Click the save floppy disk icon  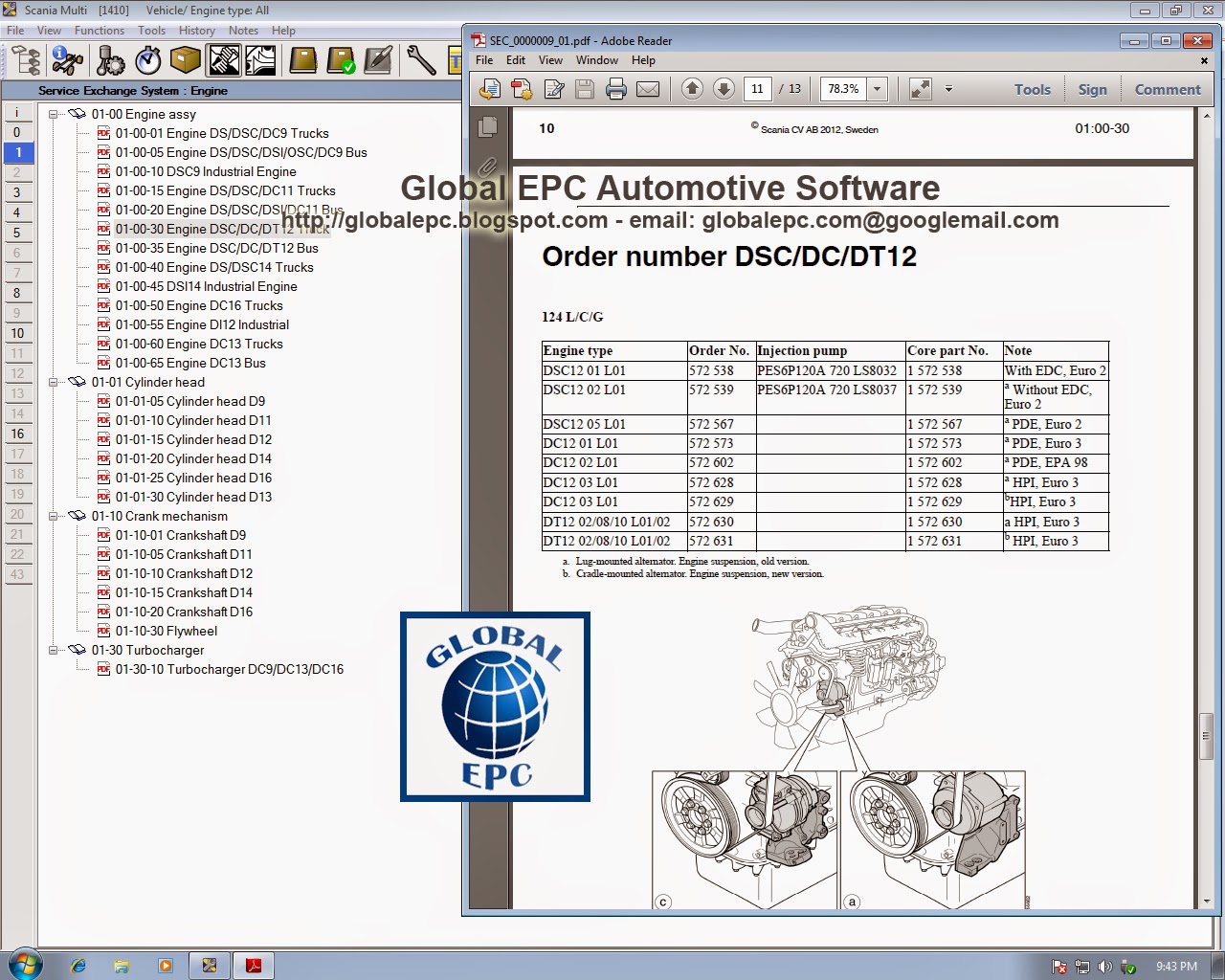pos(585,89)
